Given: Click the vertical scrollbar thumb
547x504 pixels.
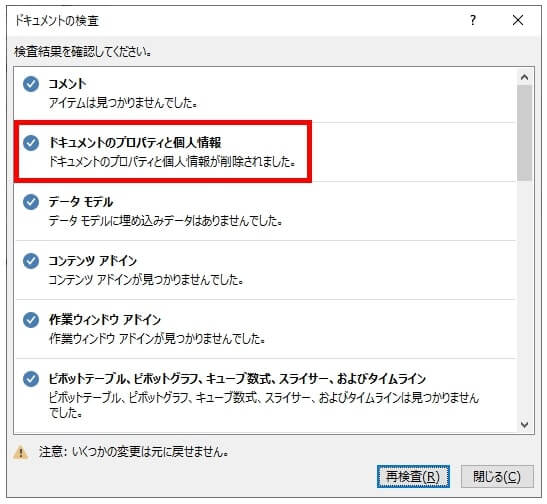Looking at the screenshot, I should pyautogui.click(x=524, y=133).
